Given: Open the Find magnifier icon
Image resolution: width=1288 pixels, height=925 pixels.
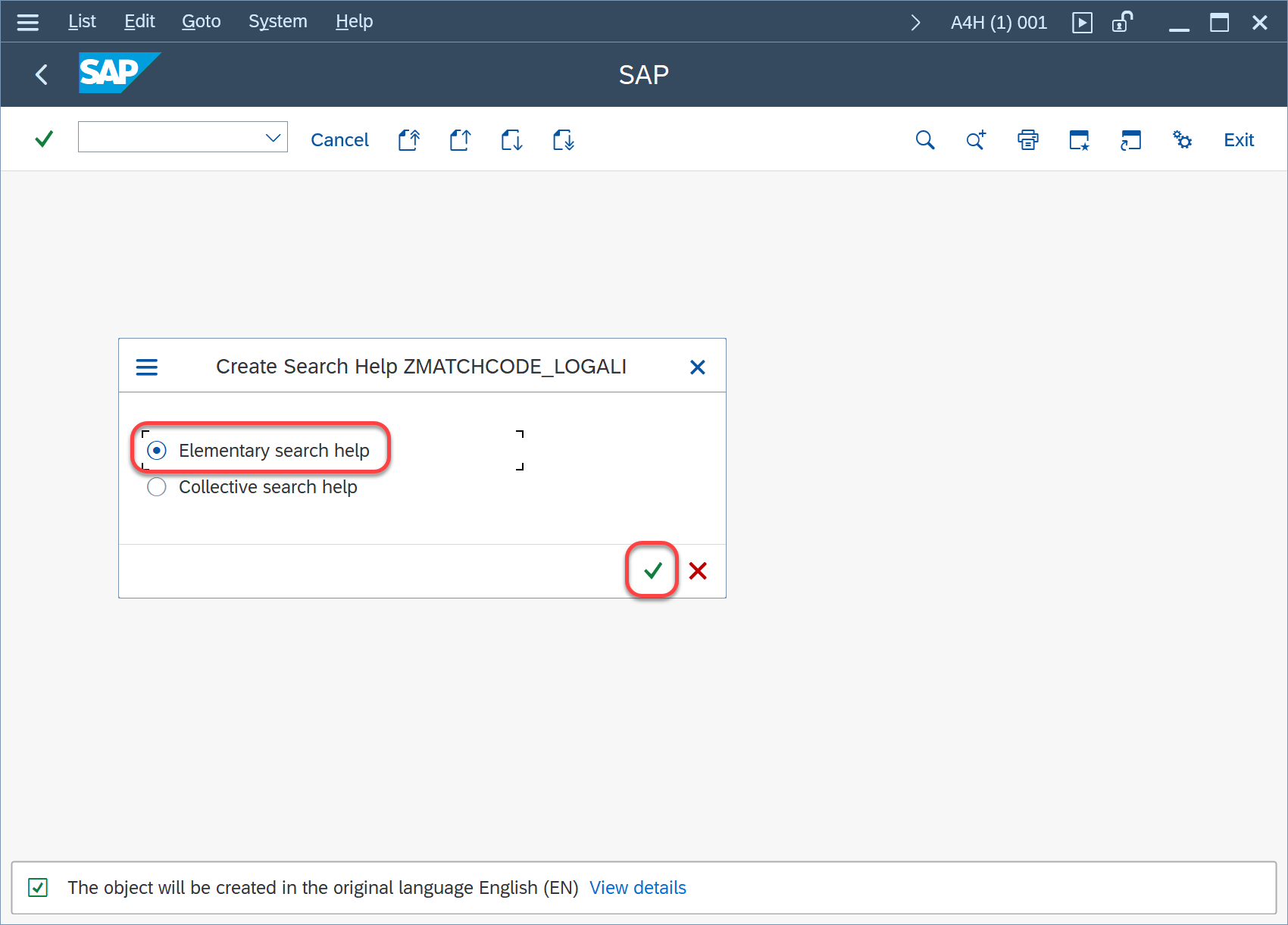Looking at the screenshot, I should coord(924,140).
